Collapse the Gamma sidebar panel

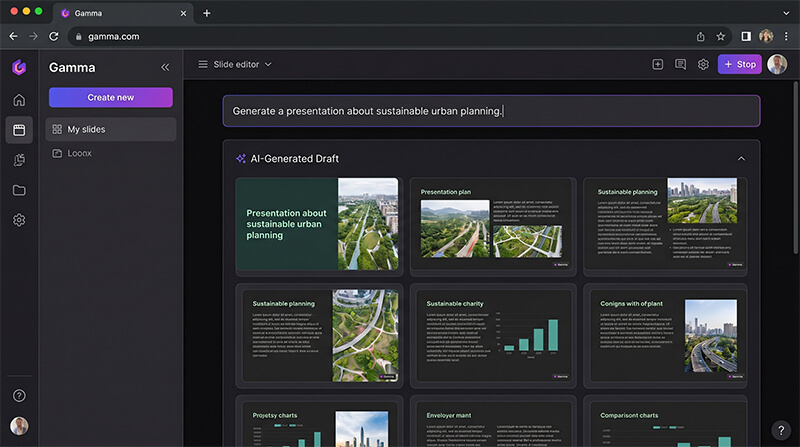[x=165, y=67]
